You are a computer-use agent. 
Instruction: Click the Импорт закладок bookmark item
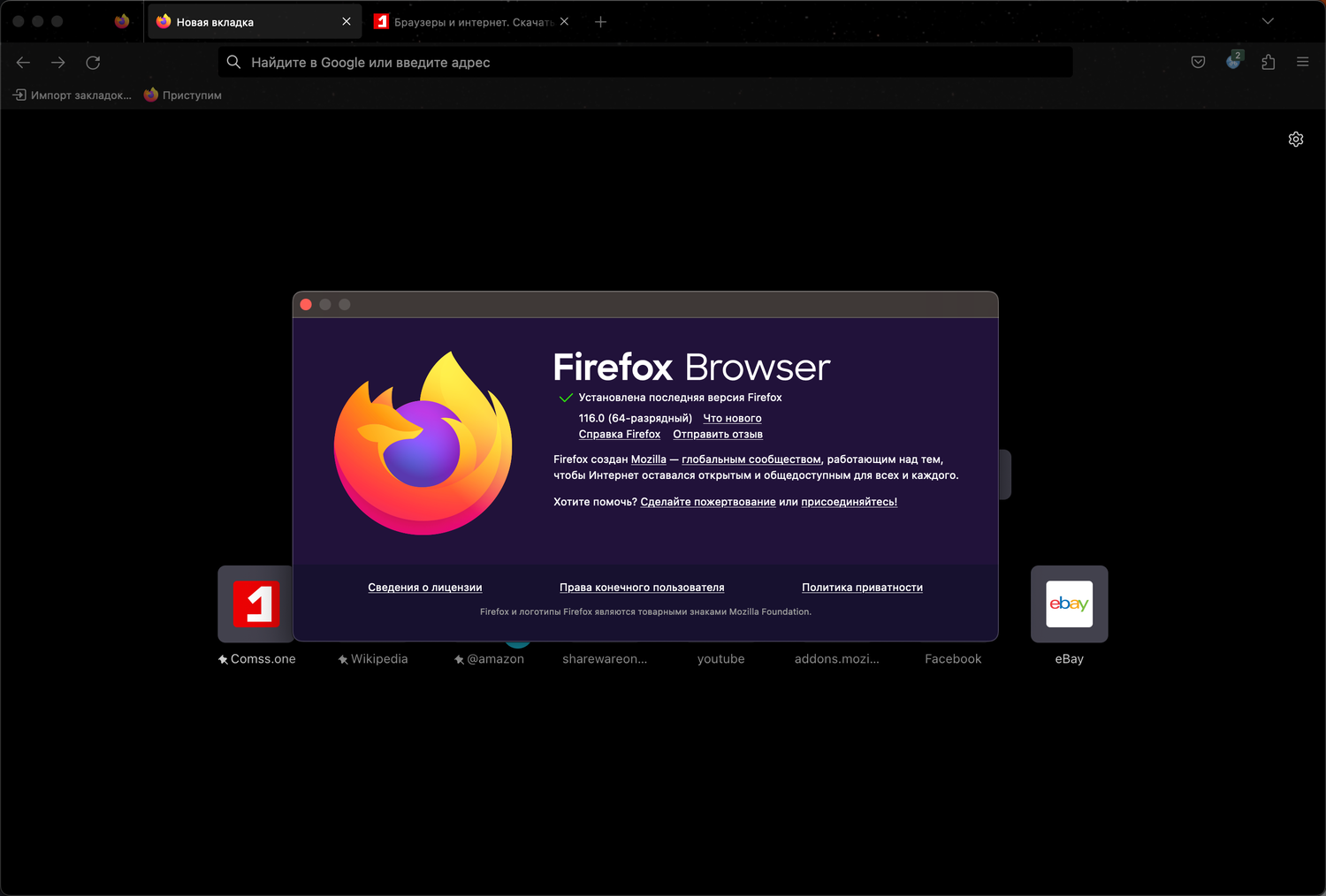(x=72, y=95)
